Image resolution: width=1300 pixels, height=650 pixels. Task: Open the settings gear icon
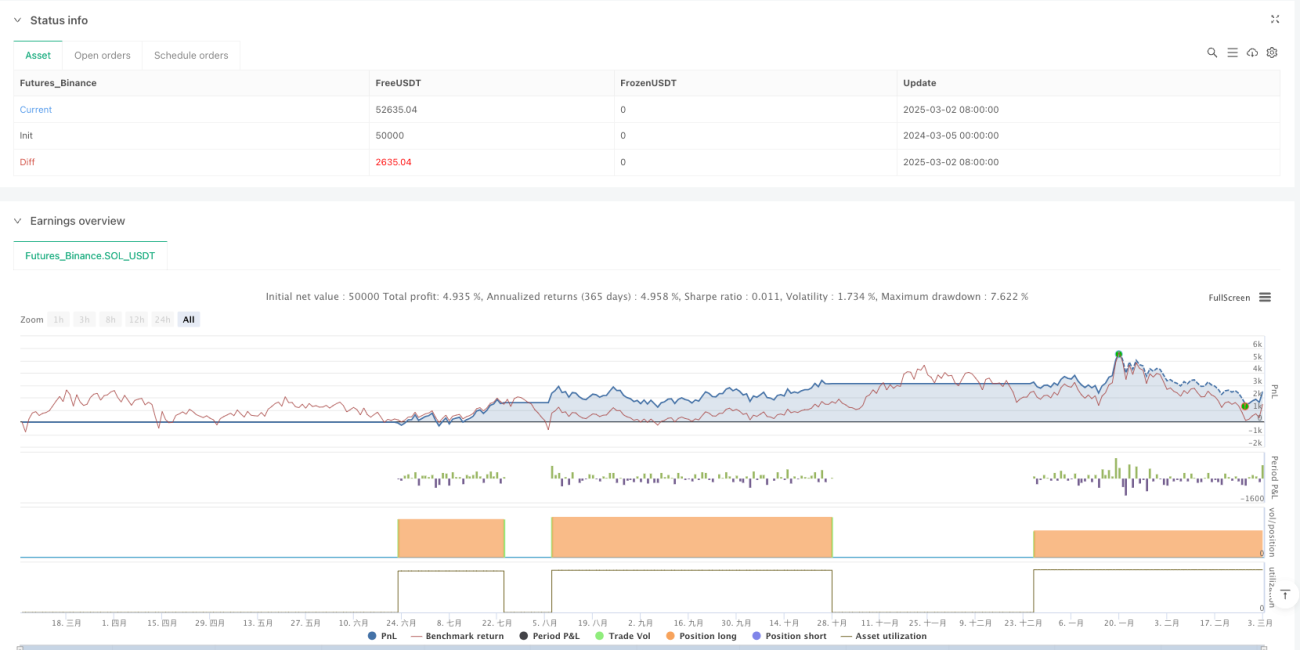coord(1272,53)
